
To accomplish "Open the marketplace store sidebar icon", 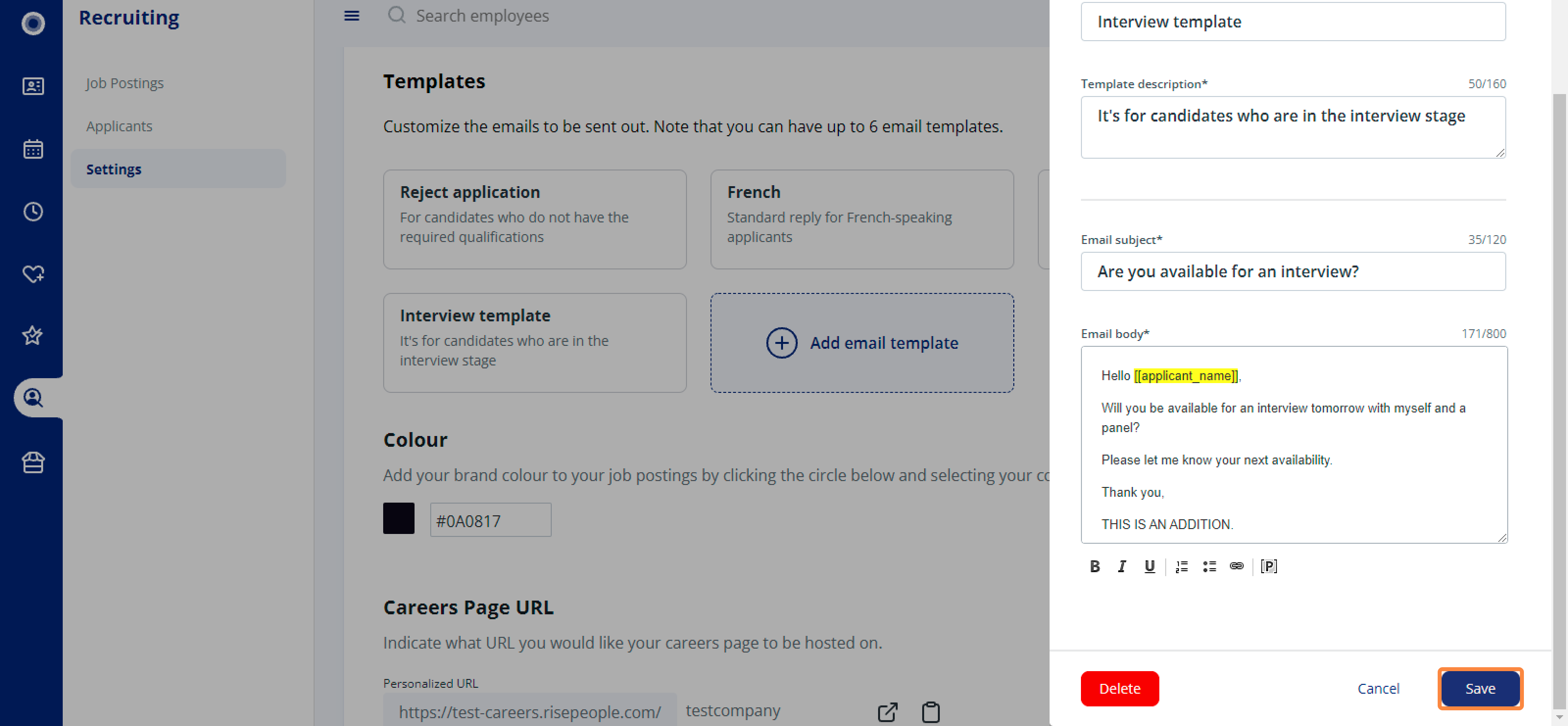I will (x=33, y=462).
